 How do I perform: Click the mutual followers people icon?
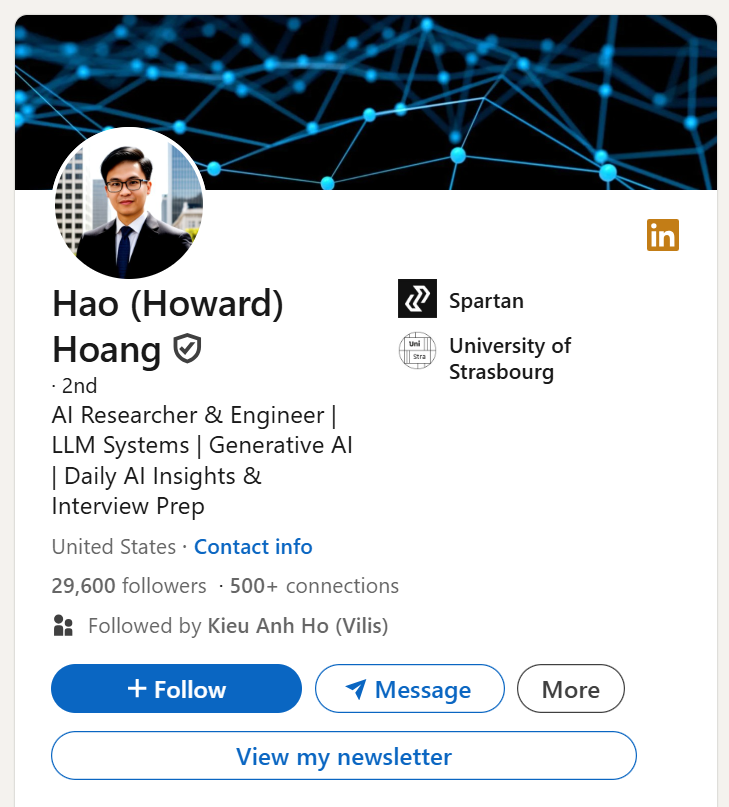point(63,626)
